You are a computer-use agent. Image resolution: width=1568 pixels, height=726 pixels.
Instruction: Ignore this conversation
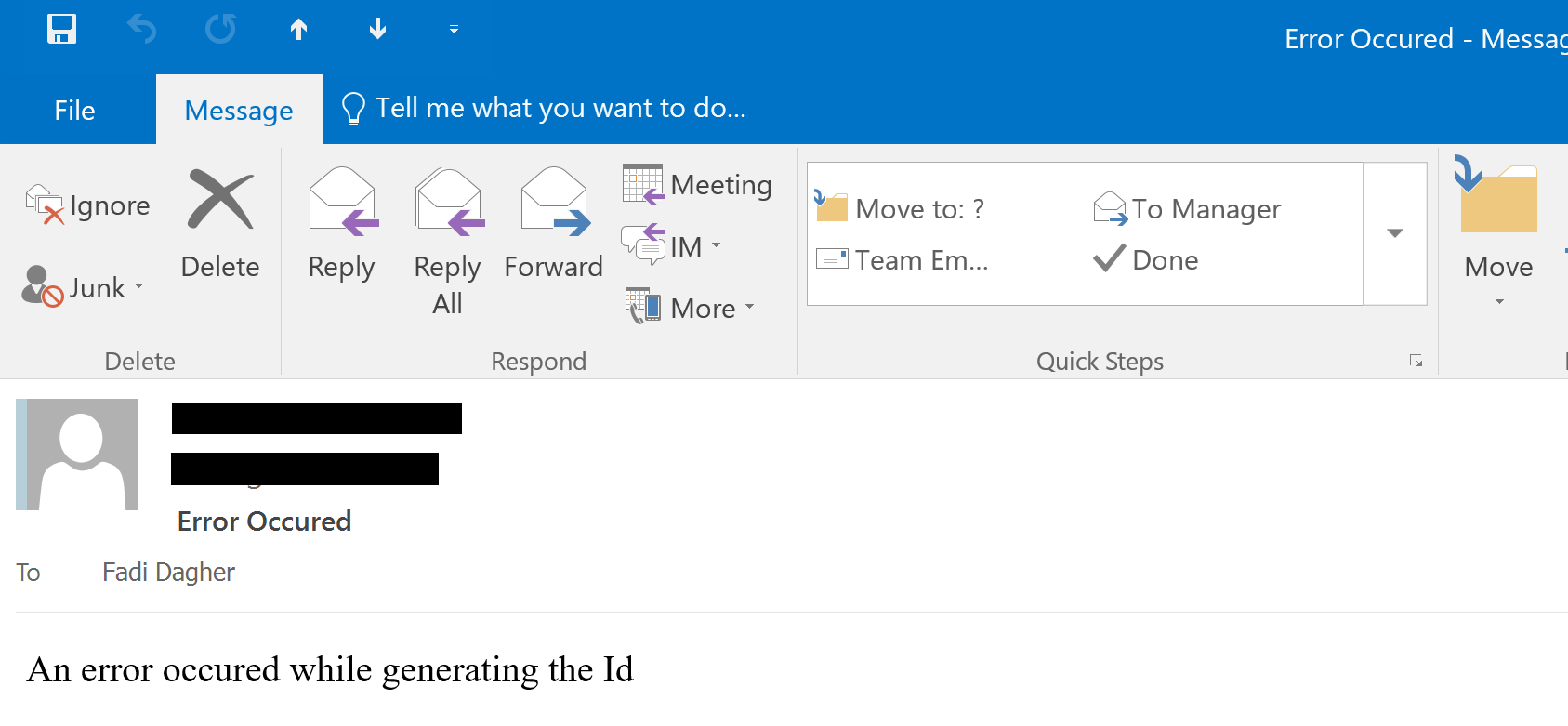pyautogui.click(x=88, y=205)
